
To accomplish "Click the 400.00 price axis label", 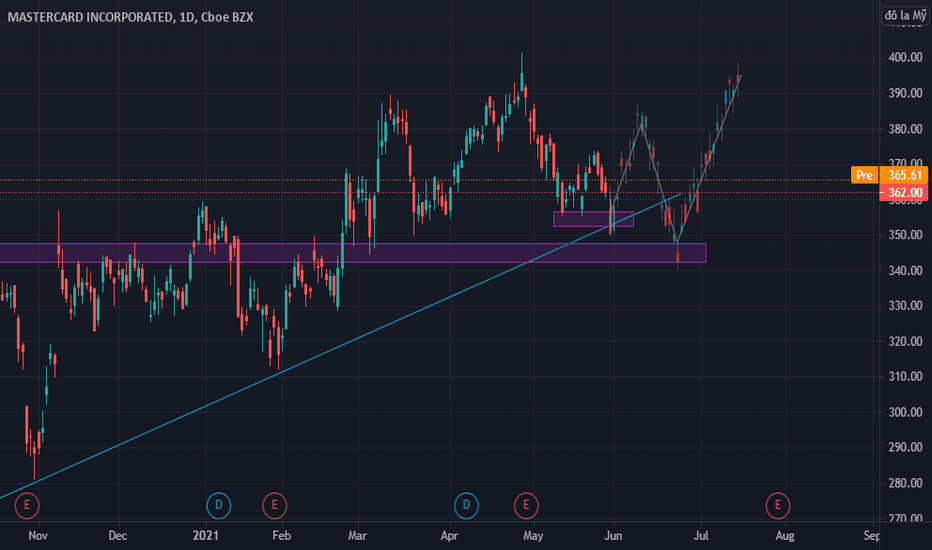I will click(905, 58).
